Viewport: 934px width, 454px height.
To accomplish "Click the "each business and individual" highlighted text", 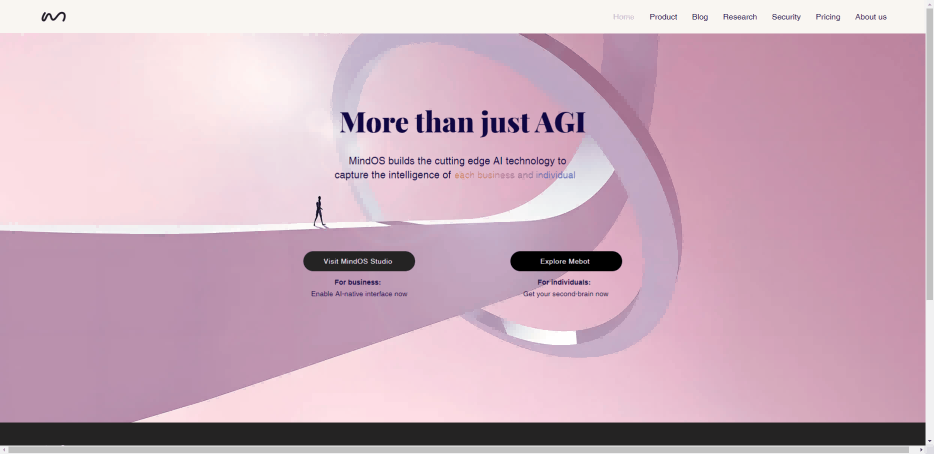I will (514, 175).
